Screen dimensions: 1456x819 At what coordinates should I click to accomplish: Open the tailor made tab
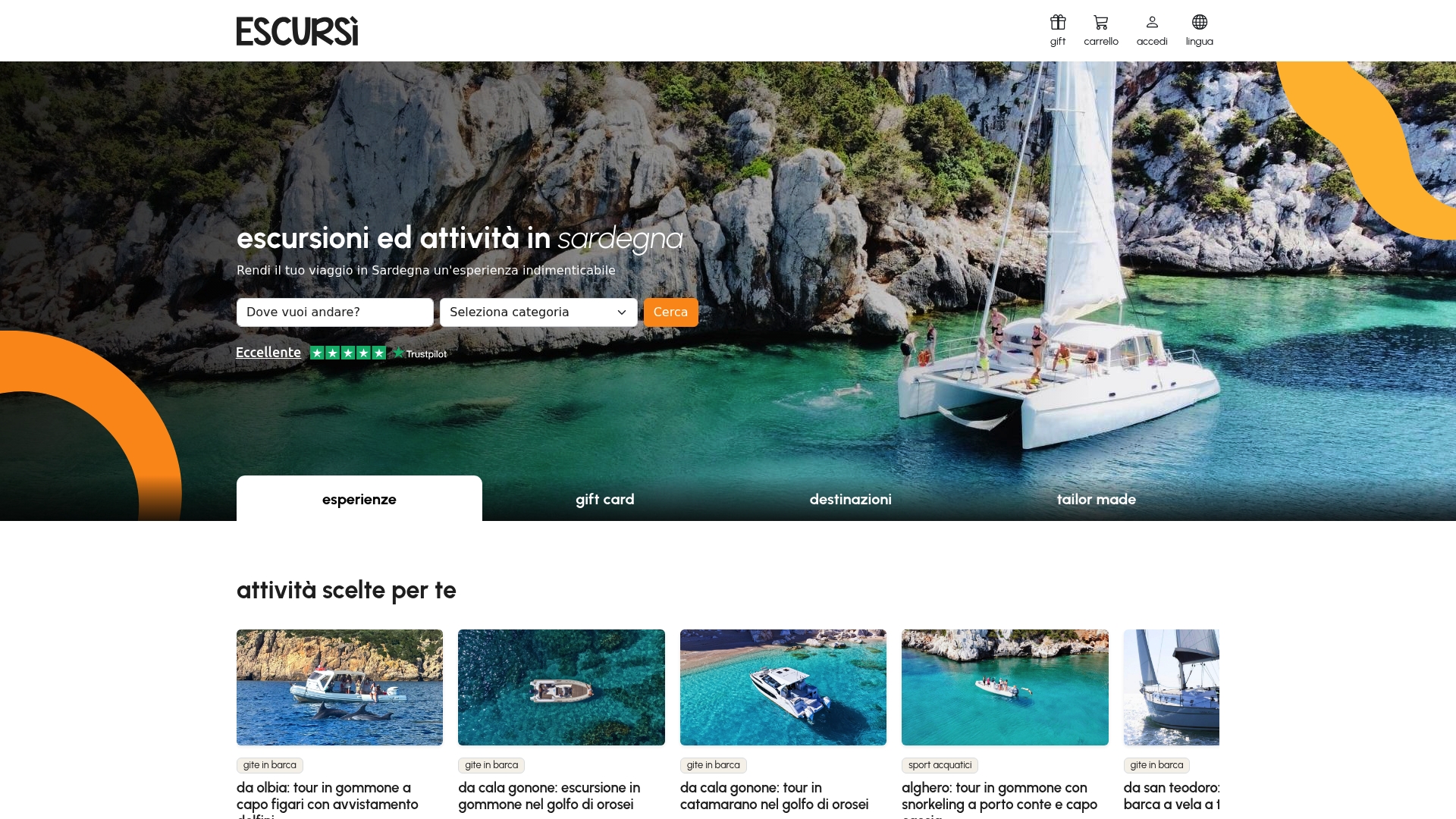[x=1096, y=499]
